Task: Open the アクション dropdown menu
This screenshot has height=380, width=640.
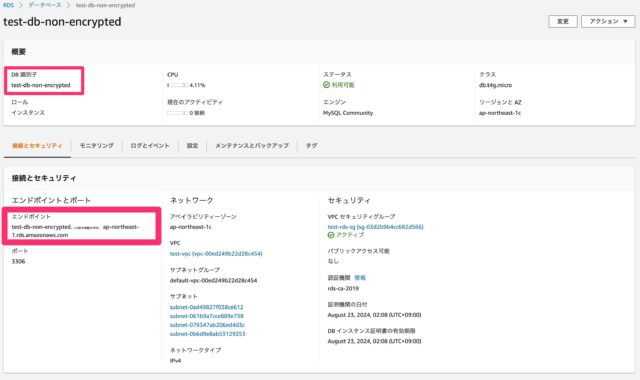Action: click(x=608, y=21)
